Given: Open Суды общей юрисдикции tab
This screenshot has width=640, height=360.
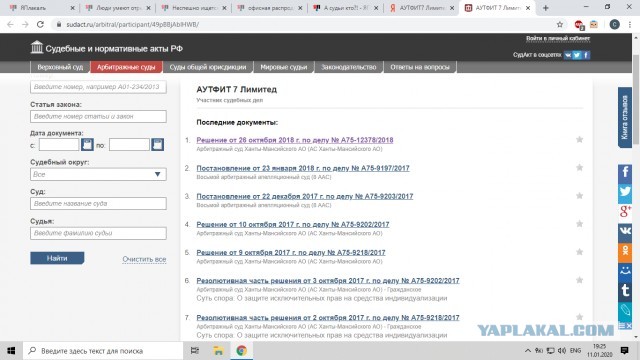Looking at the screenshot, I should pos(208,67).
